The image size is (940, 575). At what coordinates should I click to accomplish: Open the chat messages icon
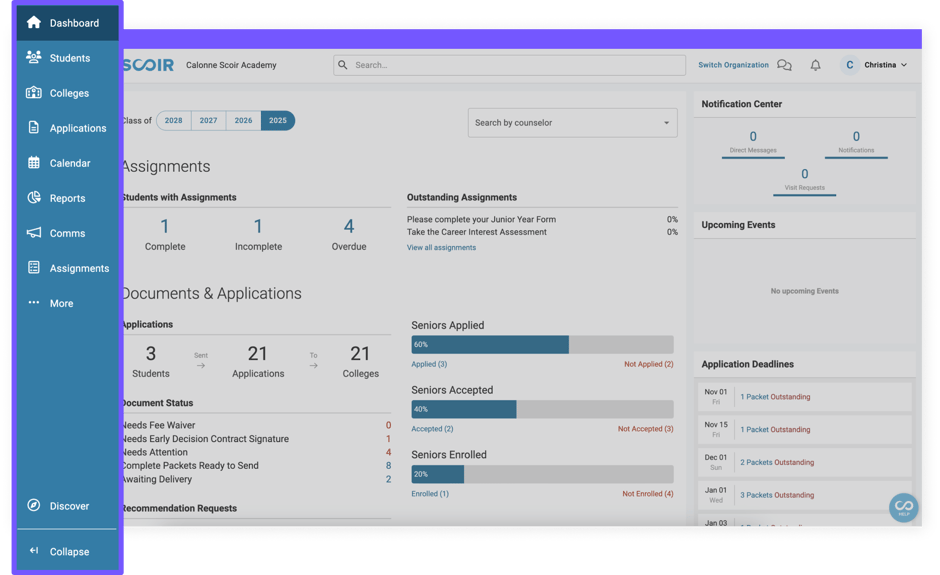coord(784,65)
